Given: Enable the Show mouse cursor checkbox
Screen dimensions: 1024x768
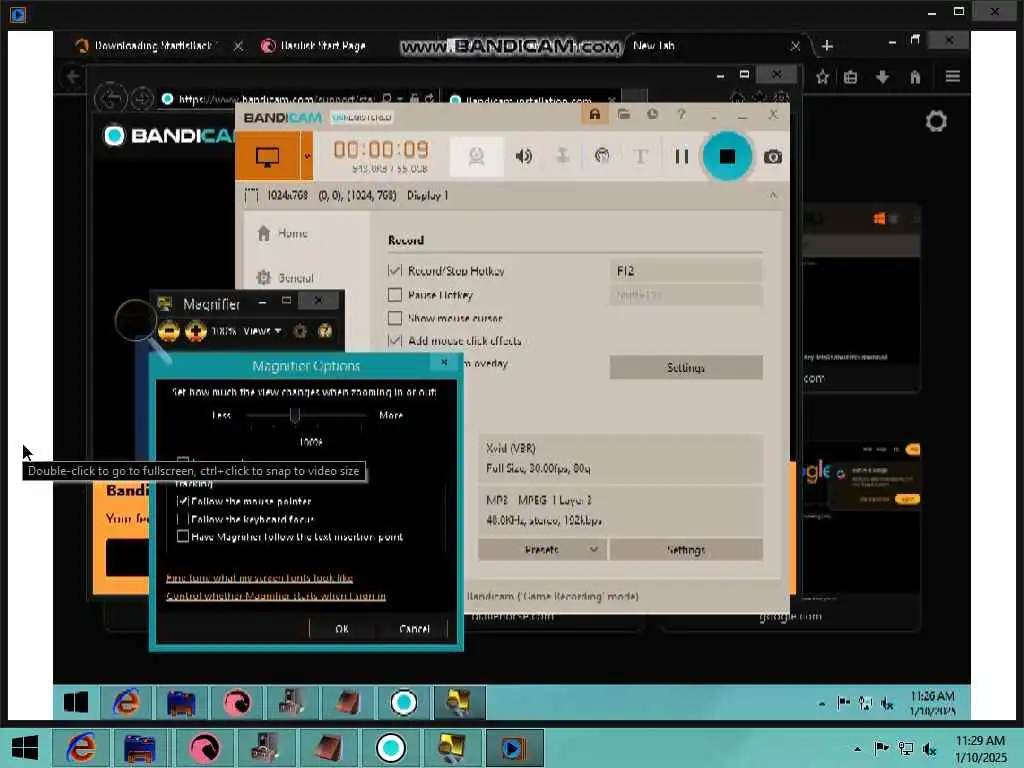Looking at the screenshot, I should [x=394, y=318].
